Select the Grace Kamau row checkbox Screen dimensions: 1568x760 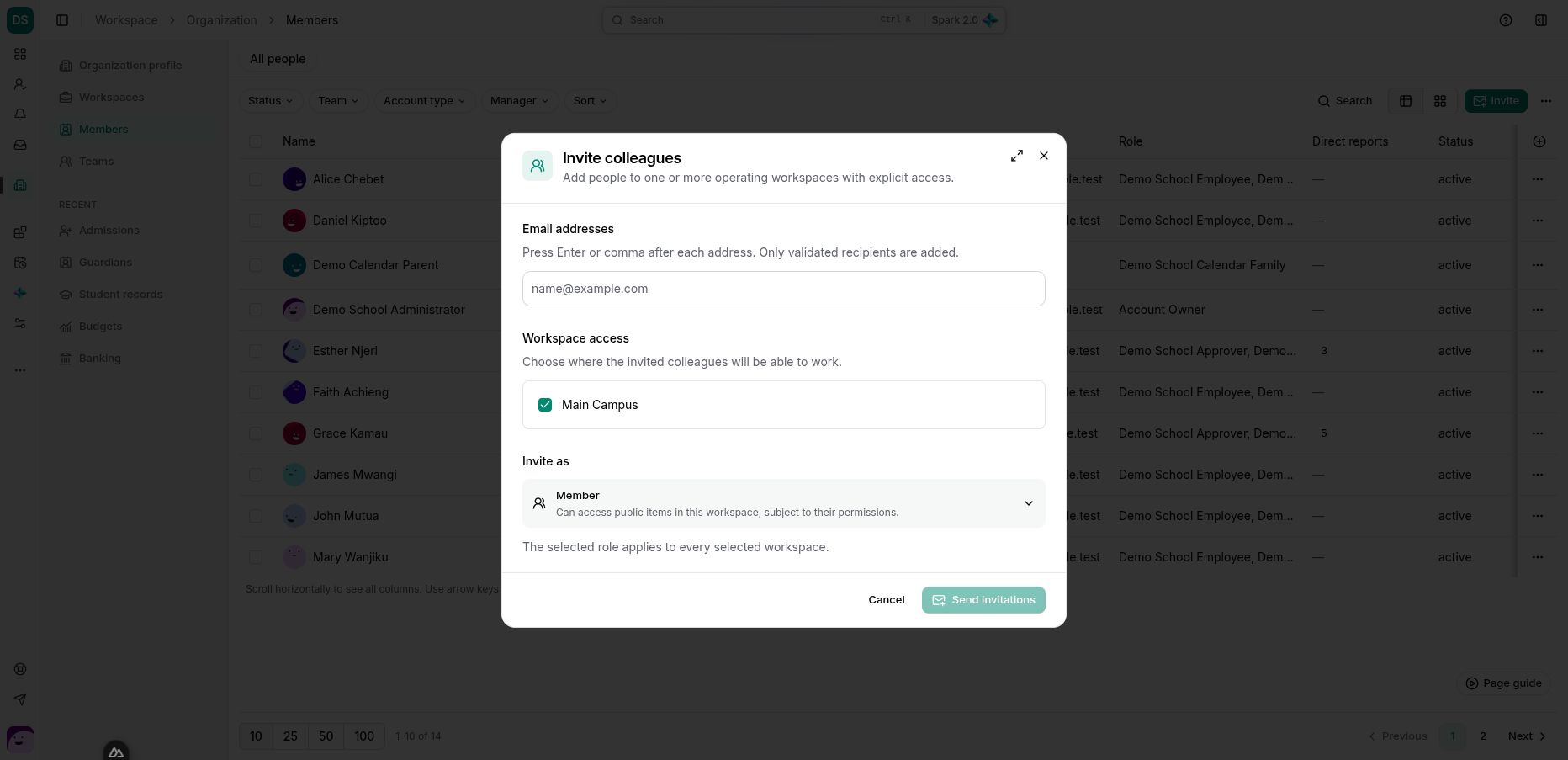click(x=256, y=433)
